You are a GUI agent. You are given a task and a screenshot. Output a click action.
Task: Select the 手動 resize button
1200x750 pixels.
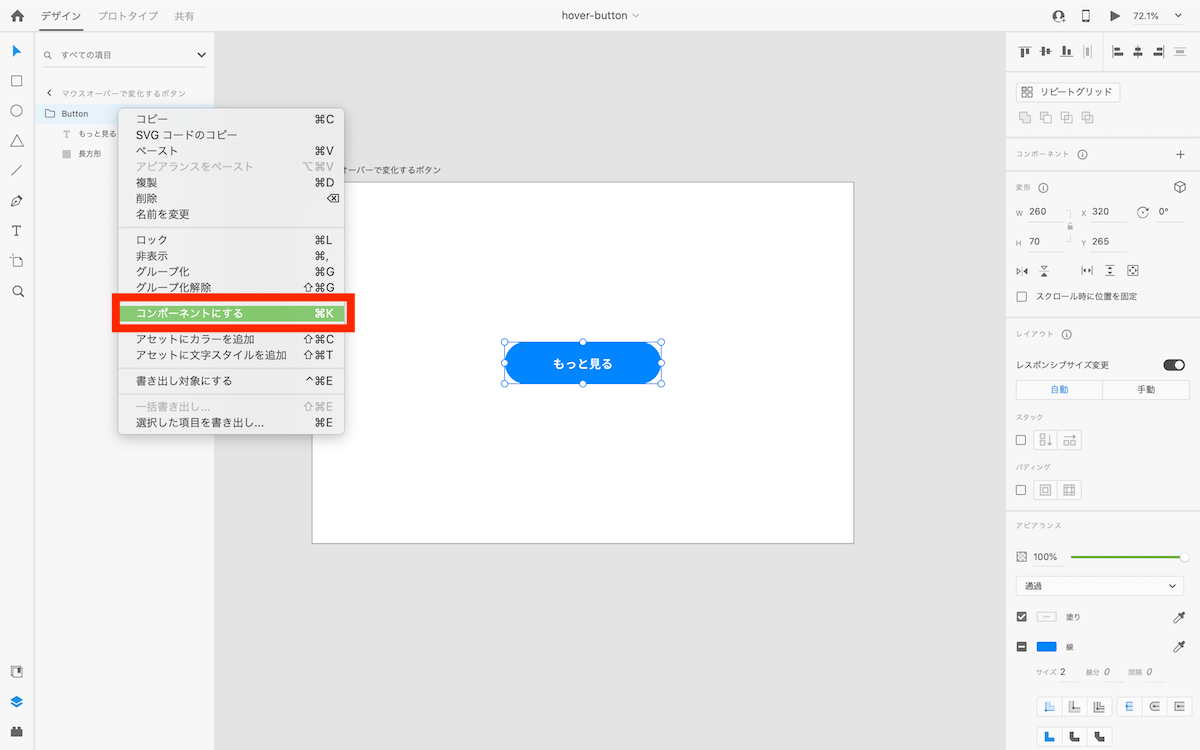click(x=1146, y=390)
